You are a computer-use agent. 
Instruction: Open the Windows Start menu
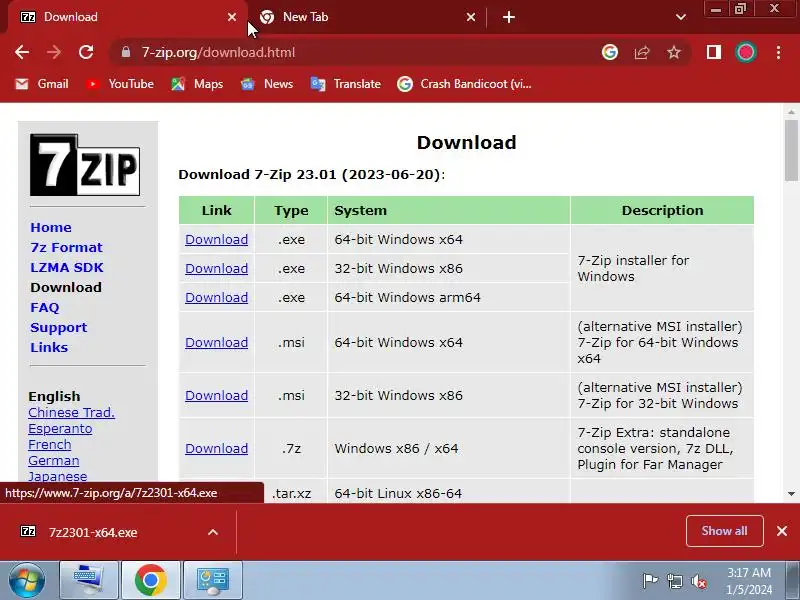tap(26, 580)
